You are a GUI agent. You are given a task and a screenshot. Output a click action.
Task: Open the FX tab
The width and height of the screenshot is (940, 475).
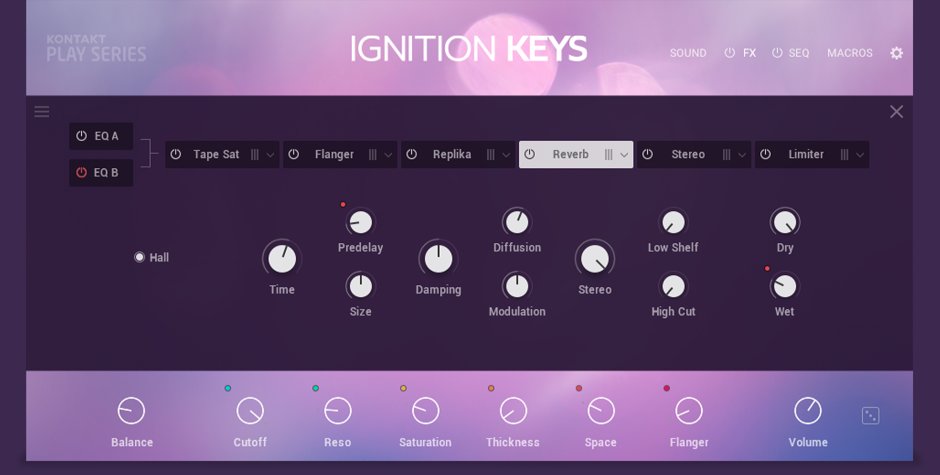[x=749, y=53]
